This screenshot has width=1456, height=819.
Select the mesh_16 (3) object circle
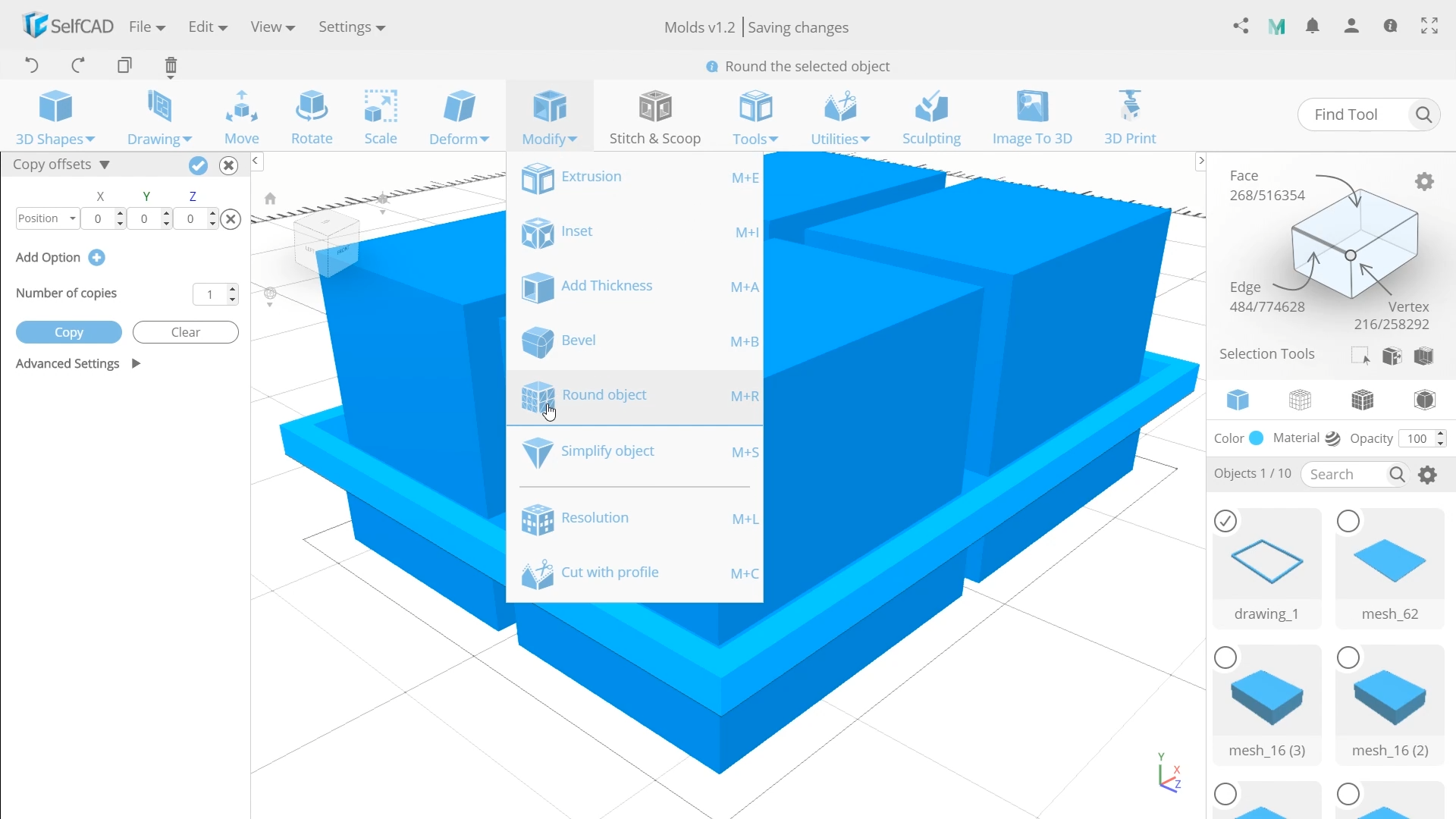point(1225,657)
